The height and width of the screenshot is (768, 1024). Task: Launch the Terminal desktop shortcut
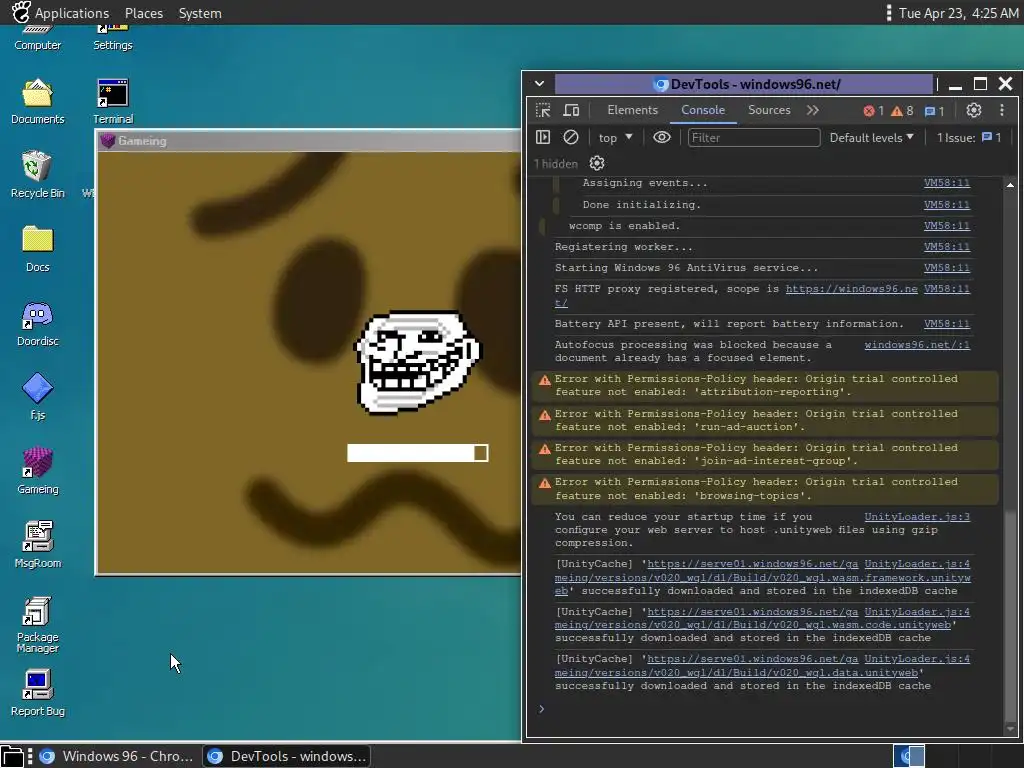pyautogui.click(x=112, y=101)
